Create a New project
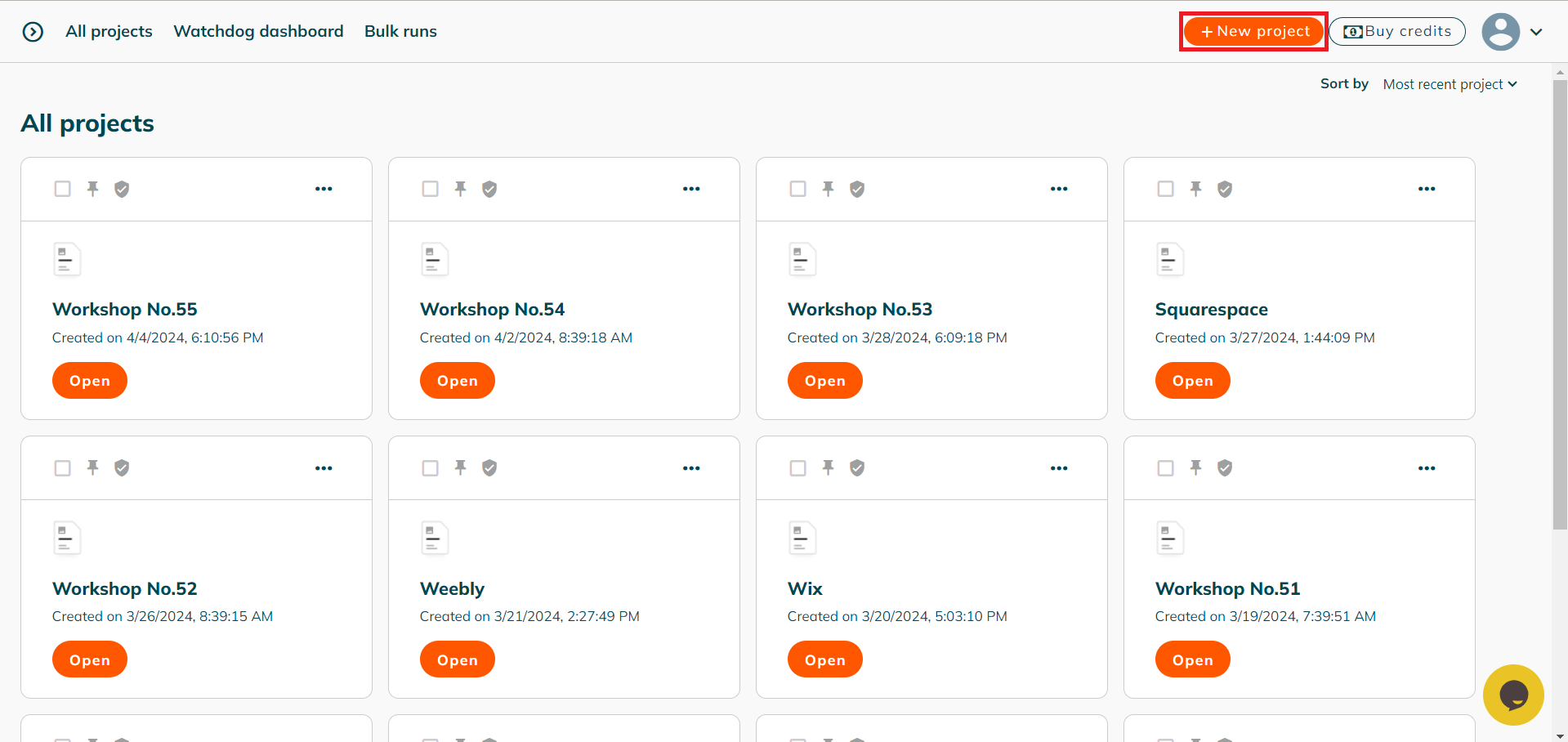 [1253, 31]
